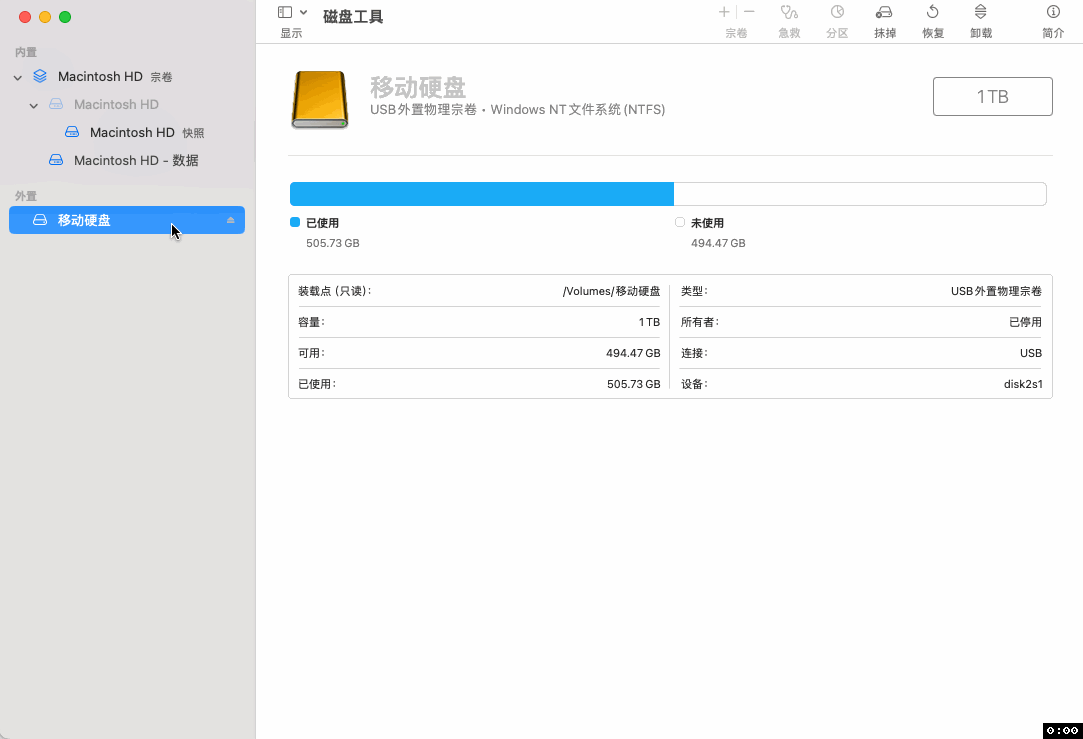
Task: Click the 装载点 (只读) label
Action: tap(335, 291)
